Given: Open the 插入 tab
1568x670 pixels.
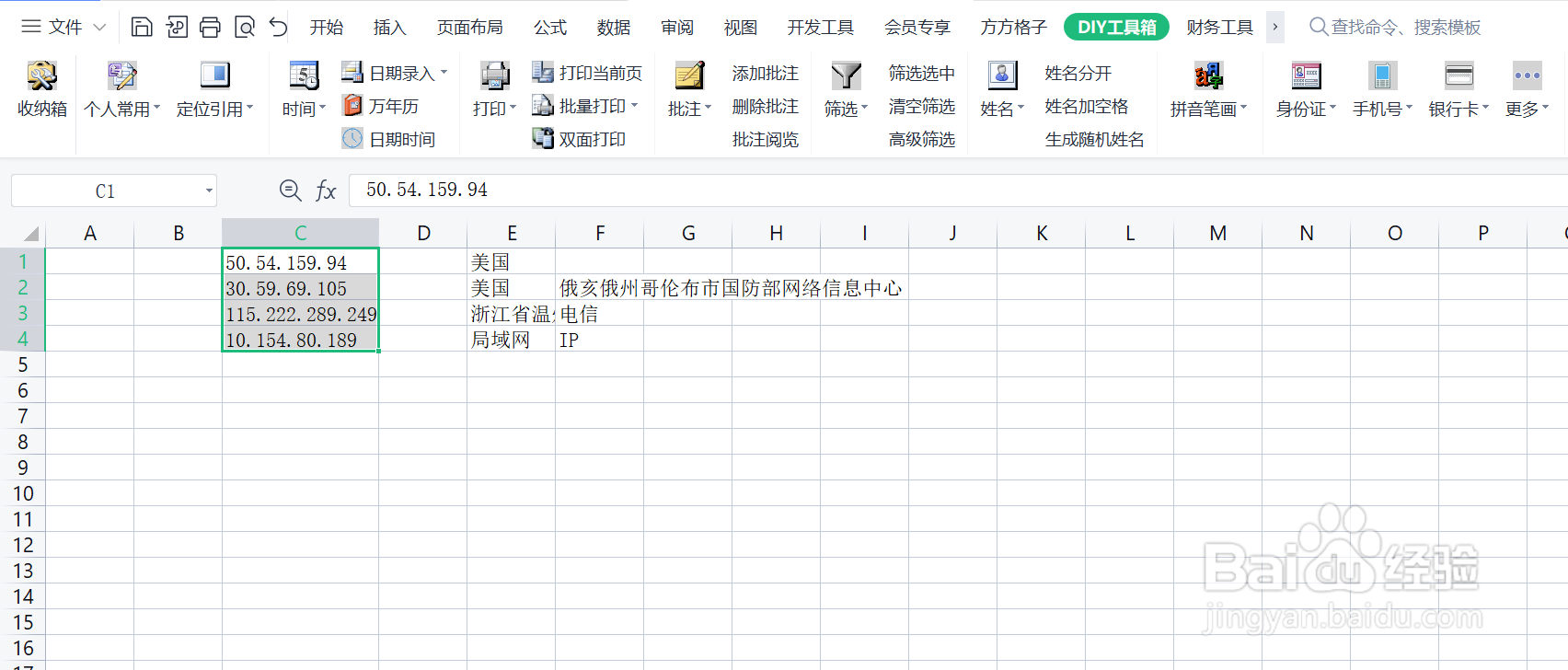Looking at the screenshot, I should tap(390, 27).
